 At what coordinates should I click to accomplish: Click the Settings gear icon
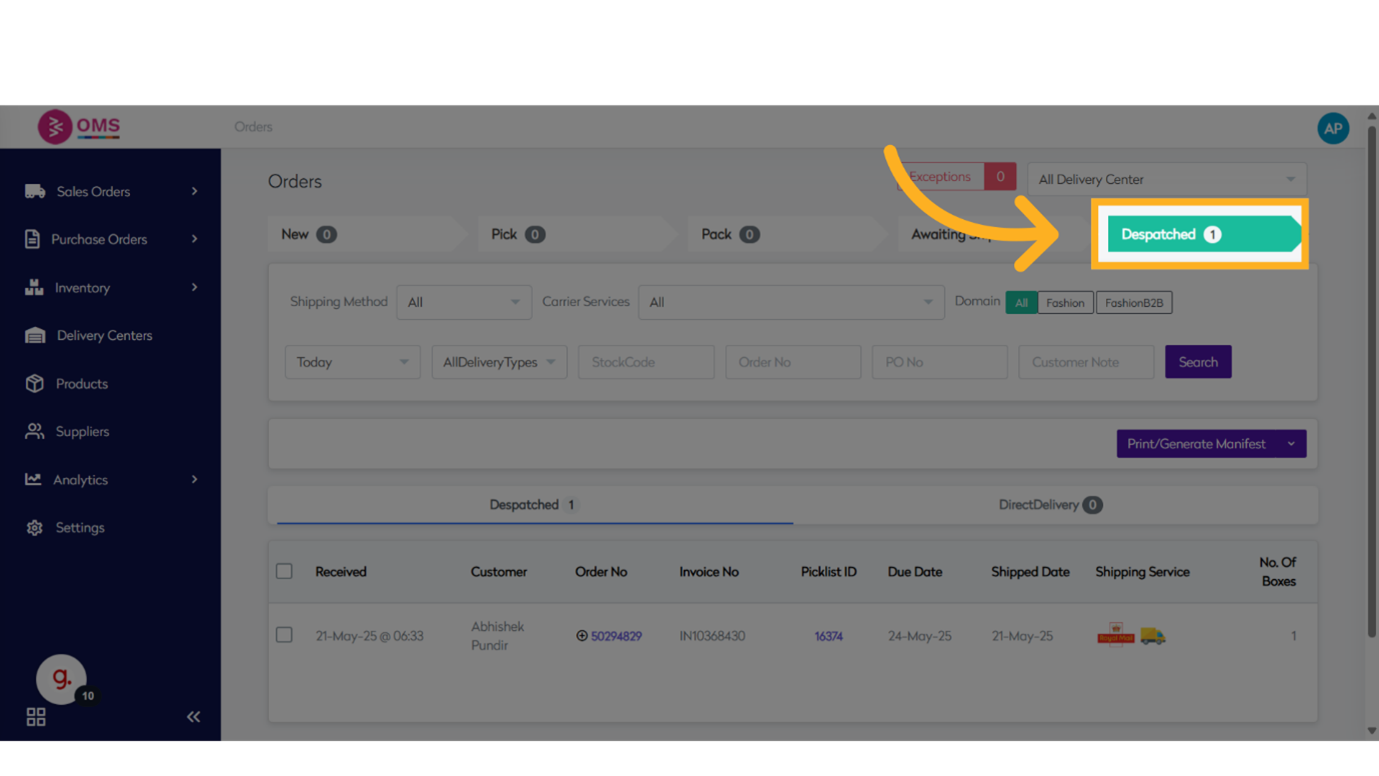[35, 527]
